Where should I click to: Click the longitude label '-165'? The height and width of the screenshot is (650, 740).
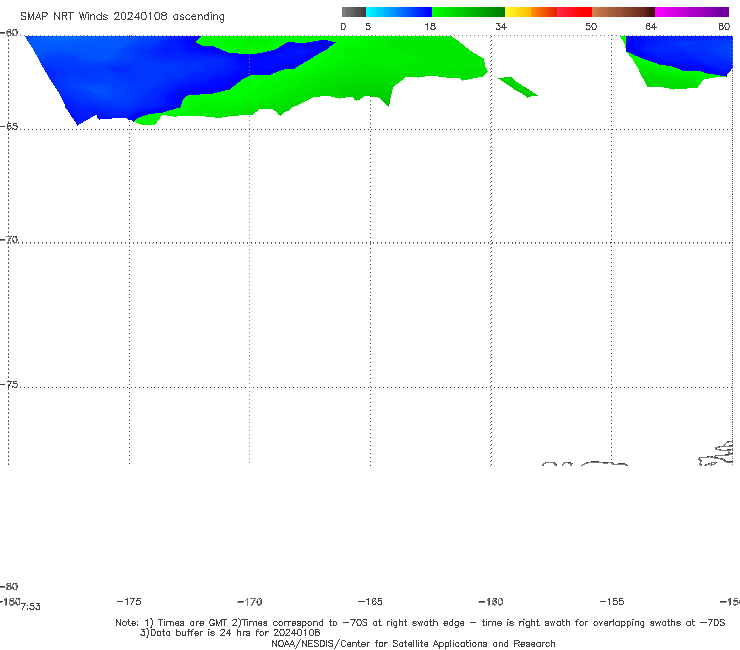[370, 601]
